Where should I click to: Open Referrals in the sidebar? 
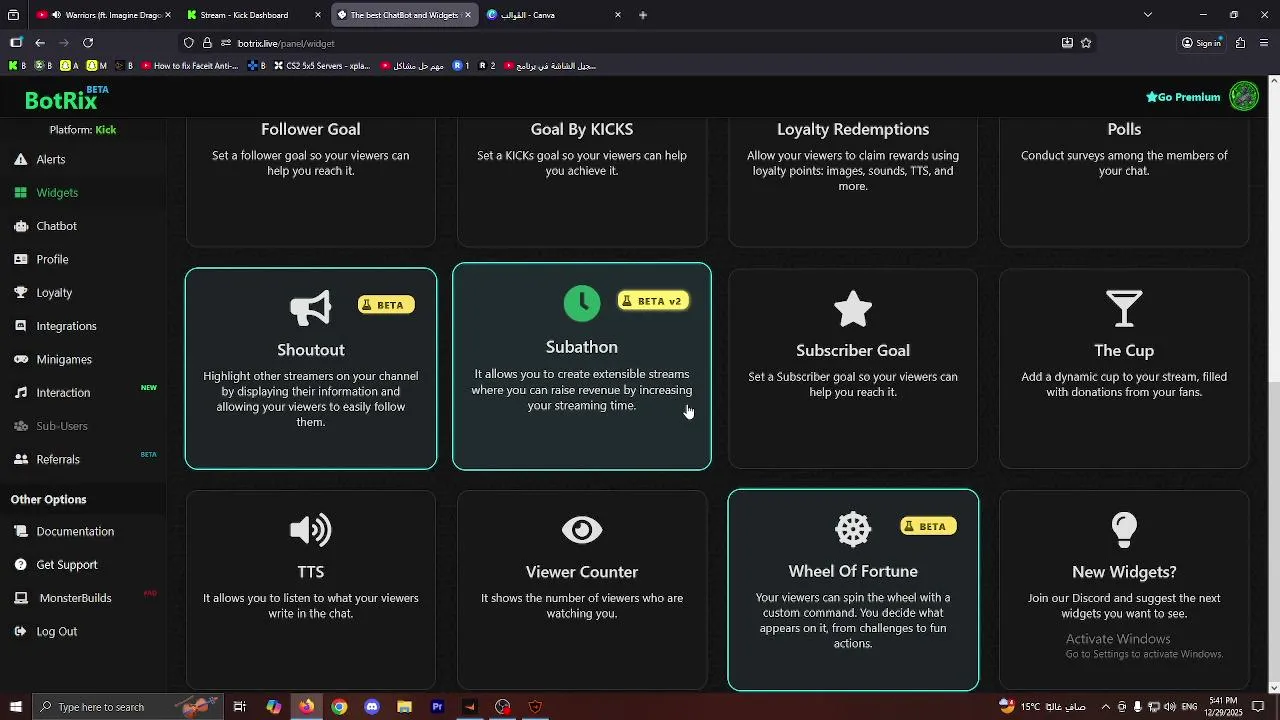pos(58,459)
